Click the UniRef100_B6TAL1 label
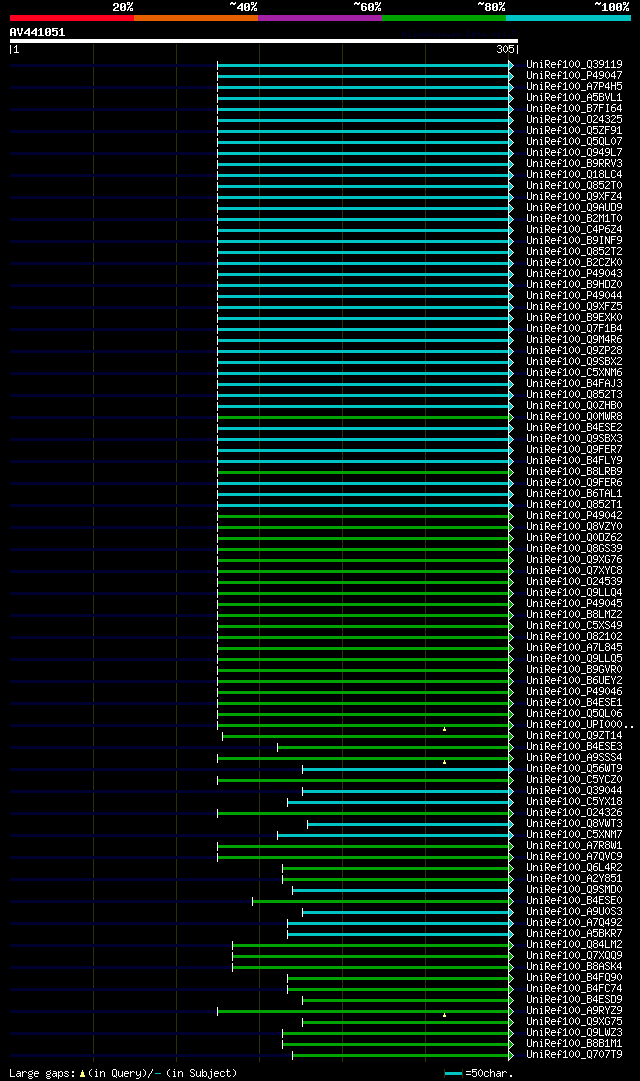 point(574,494)
